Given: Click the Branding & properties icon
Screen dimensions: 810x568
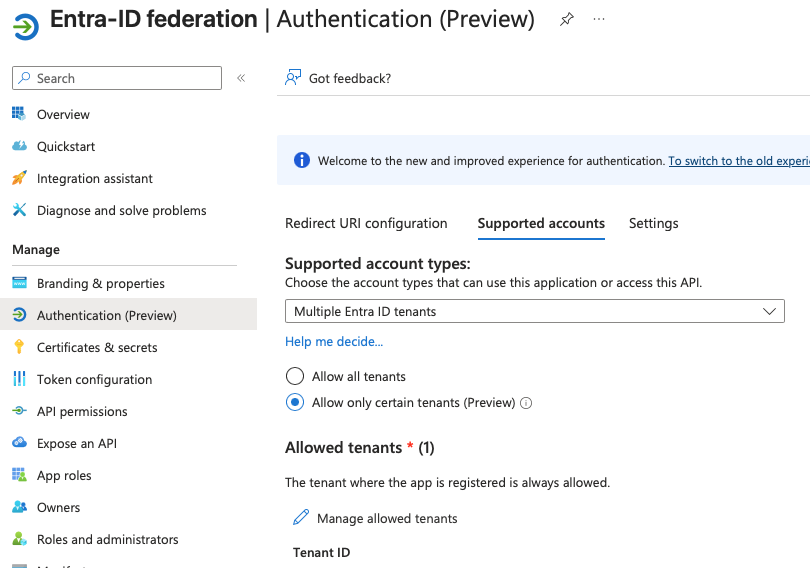Looking at the screenshot, I should coord(19,283).
